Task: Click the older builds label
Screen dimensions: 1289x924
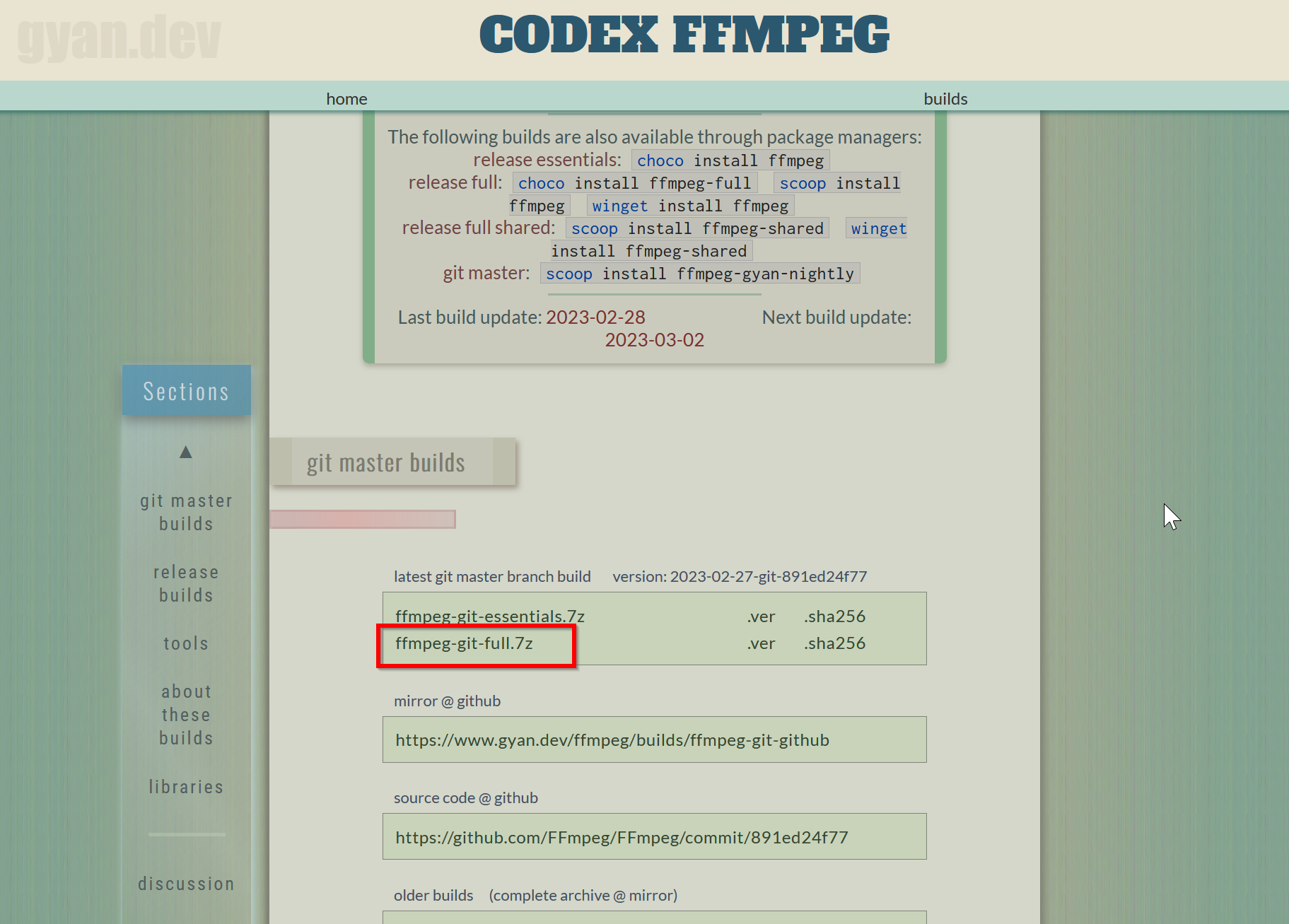Action: coord(433,896)
